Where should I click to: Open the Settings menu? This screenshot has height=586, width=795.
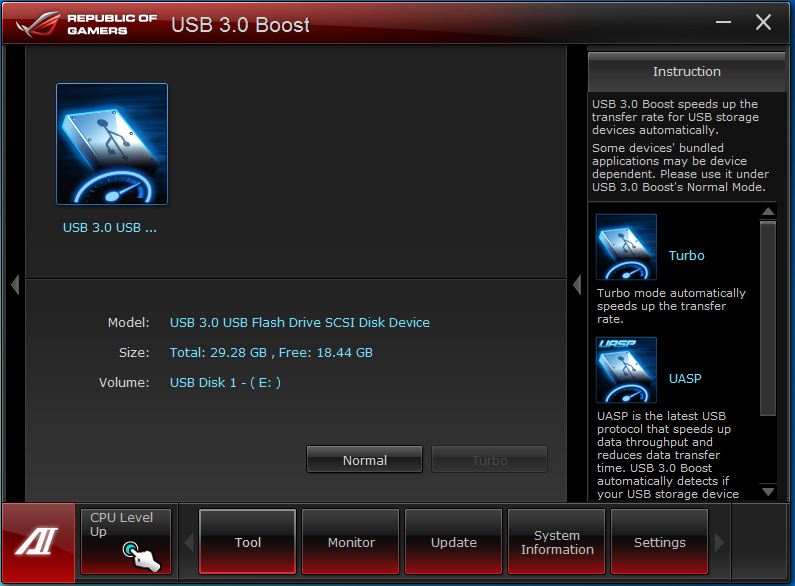click(660, 542)
